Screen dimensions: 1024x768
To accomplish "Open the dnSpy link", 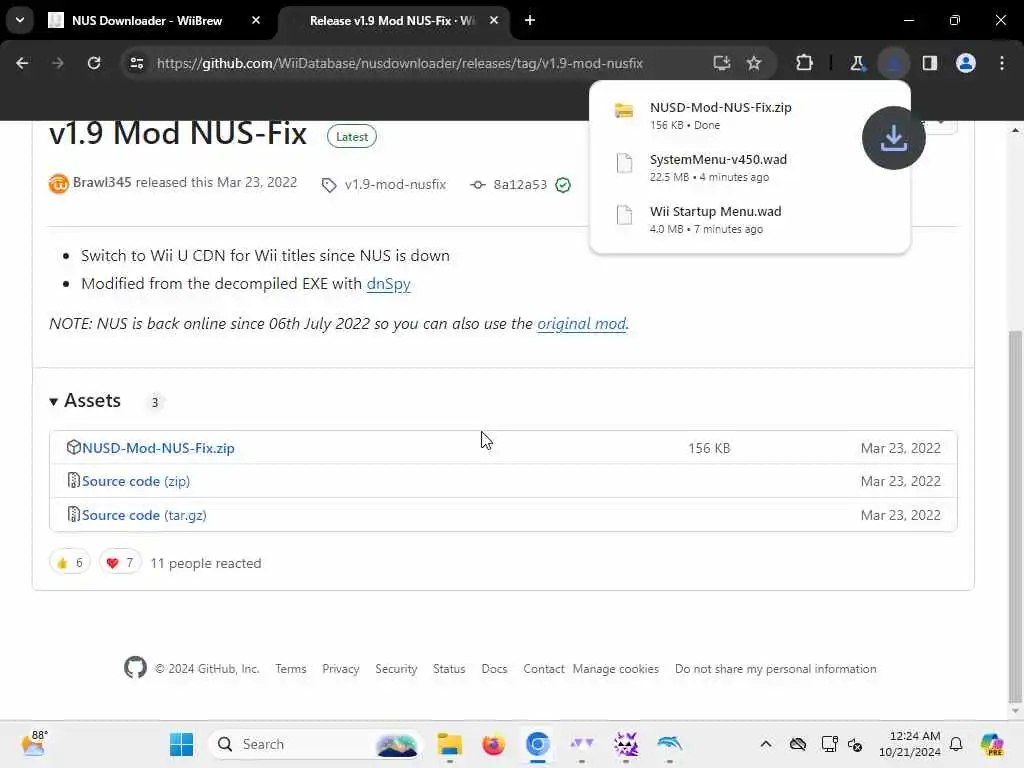I will click(x=389, y=283).
